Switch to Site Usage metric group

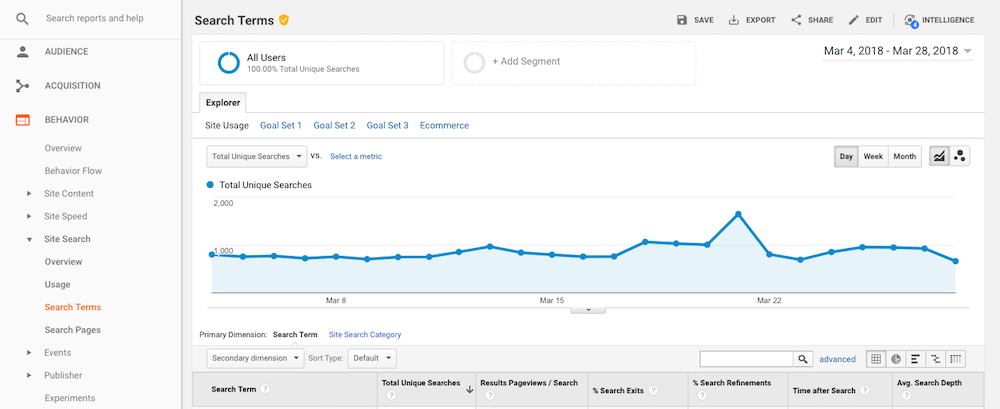[x=226, y=126]
